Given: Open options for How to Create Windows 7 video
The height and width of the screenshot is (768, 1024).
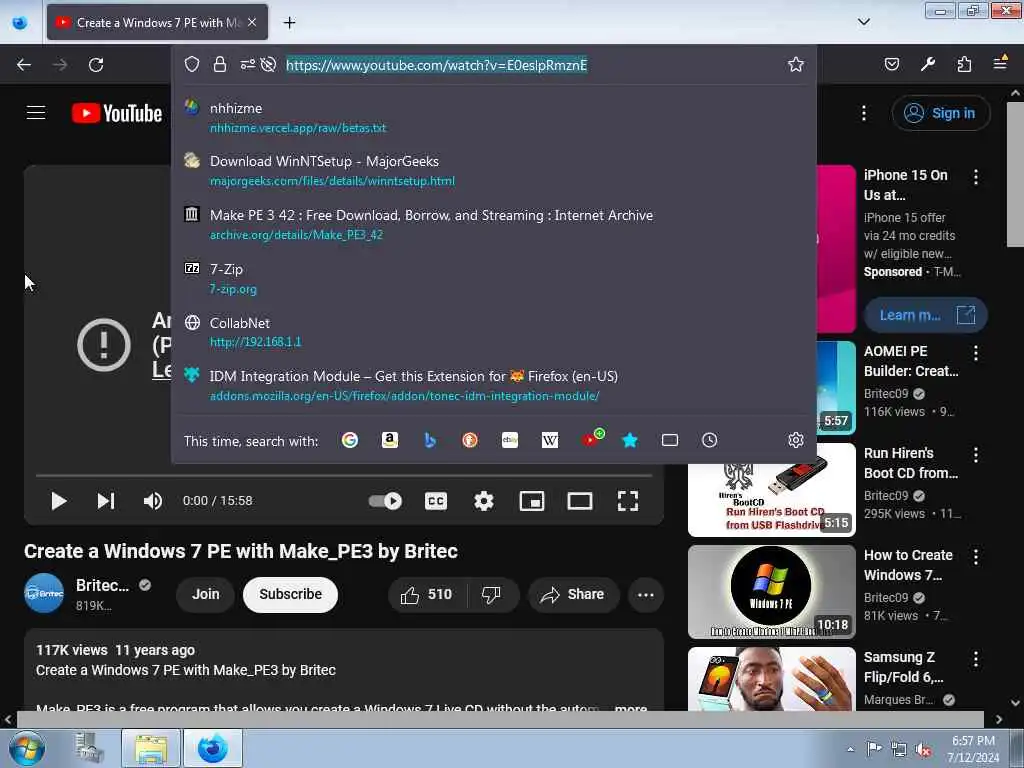Looking at the screenshot, I should 976,557.
